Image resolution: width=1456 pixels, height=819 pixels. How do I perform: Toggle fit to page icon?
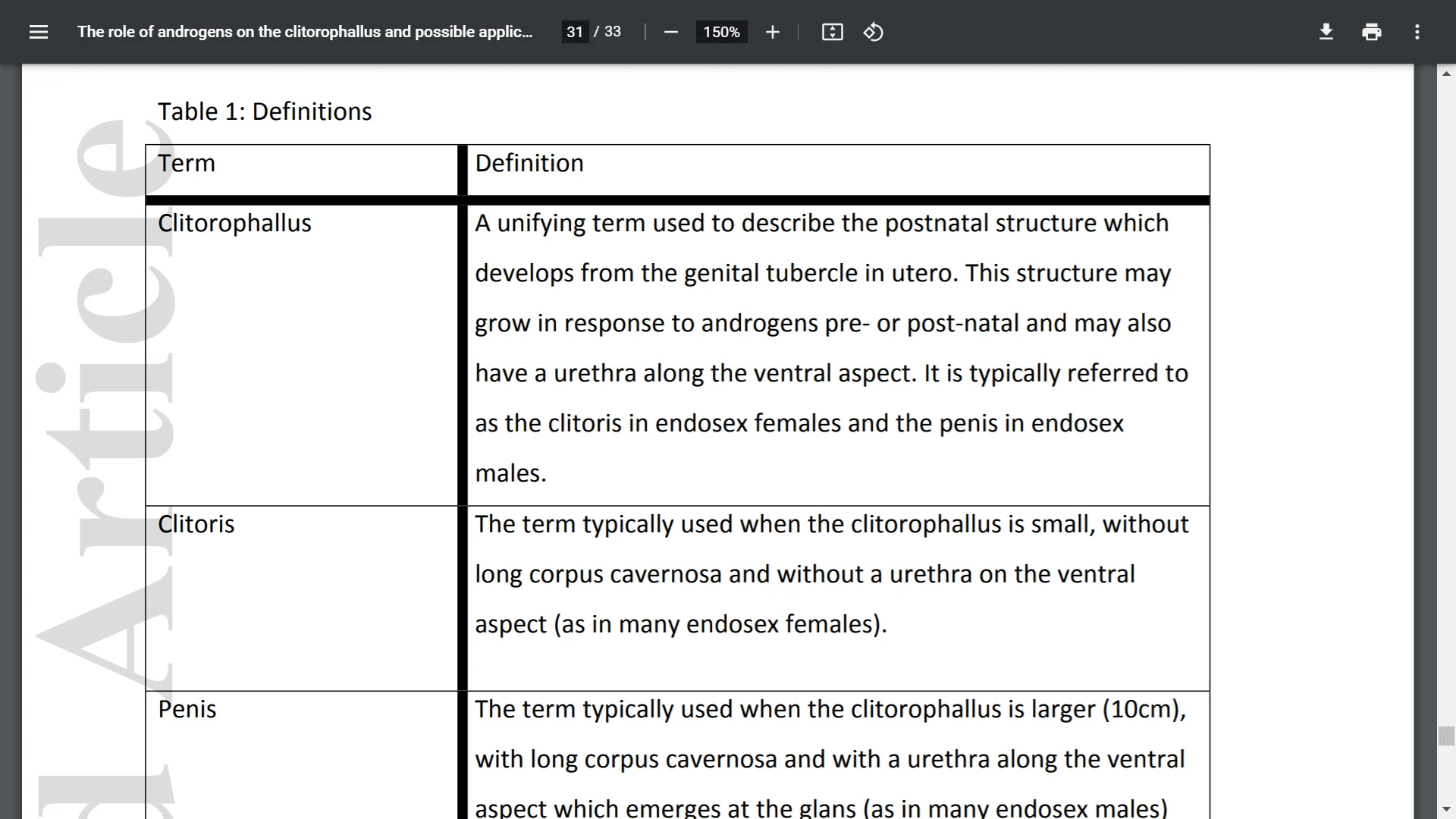tap(832, 32)
